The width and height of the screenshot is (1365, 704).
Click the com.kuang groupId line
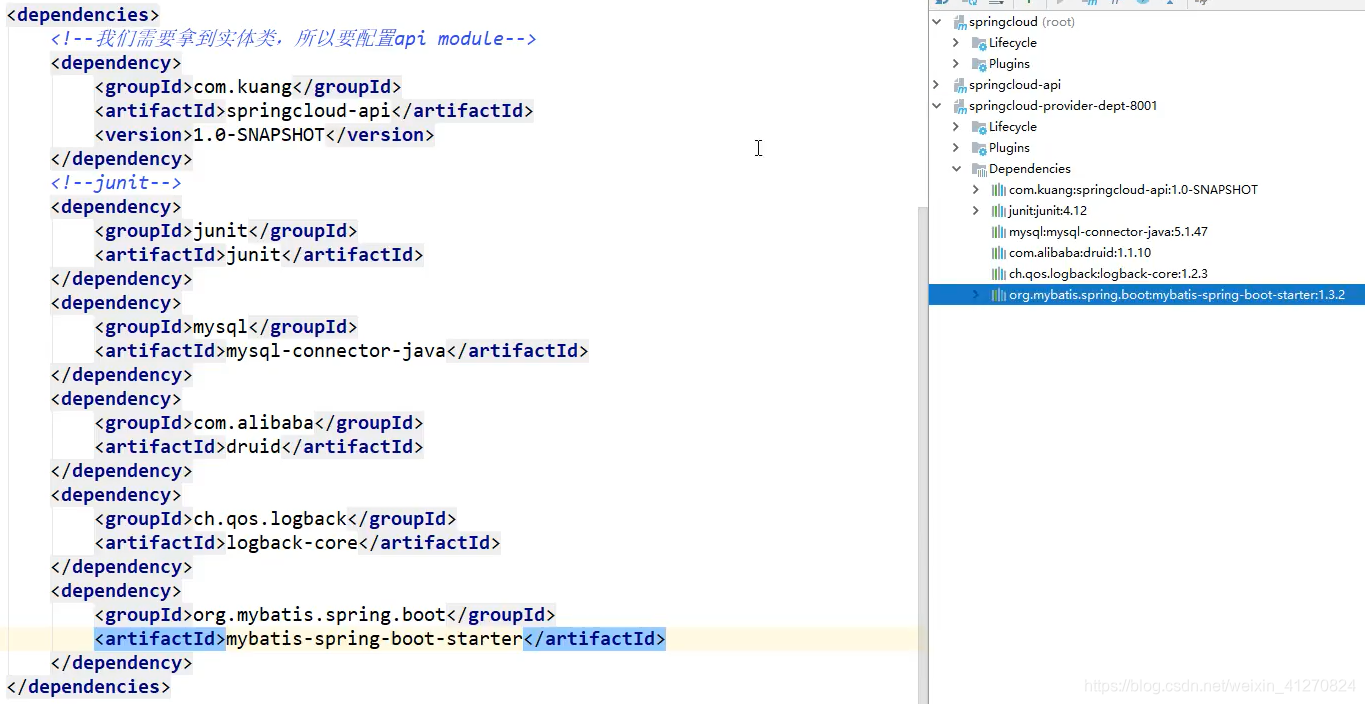click(248, 87)
